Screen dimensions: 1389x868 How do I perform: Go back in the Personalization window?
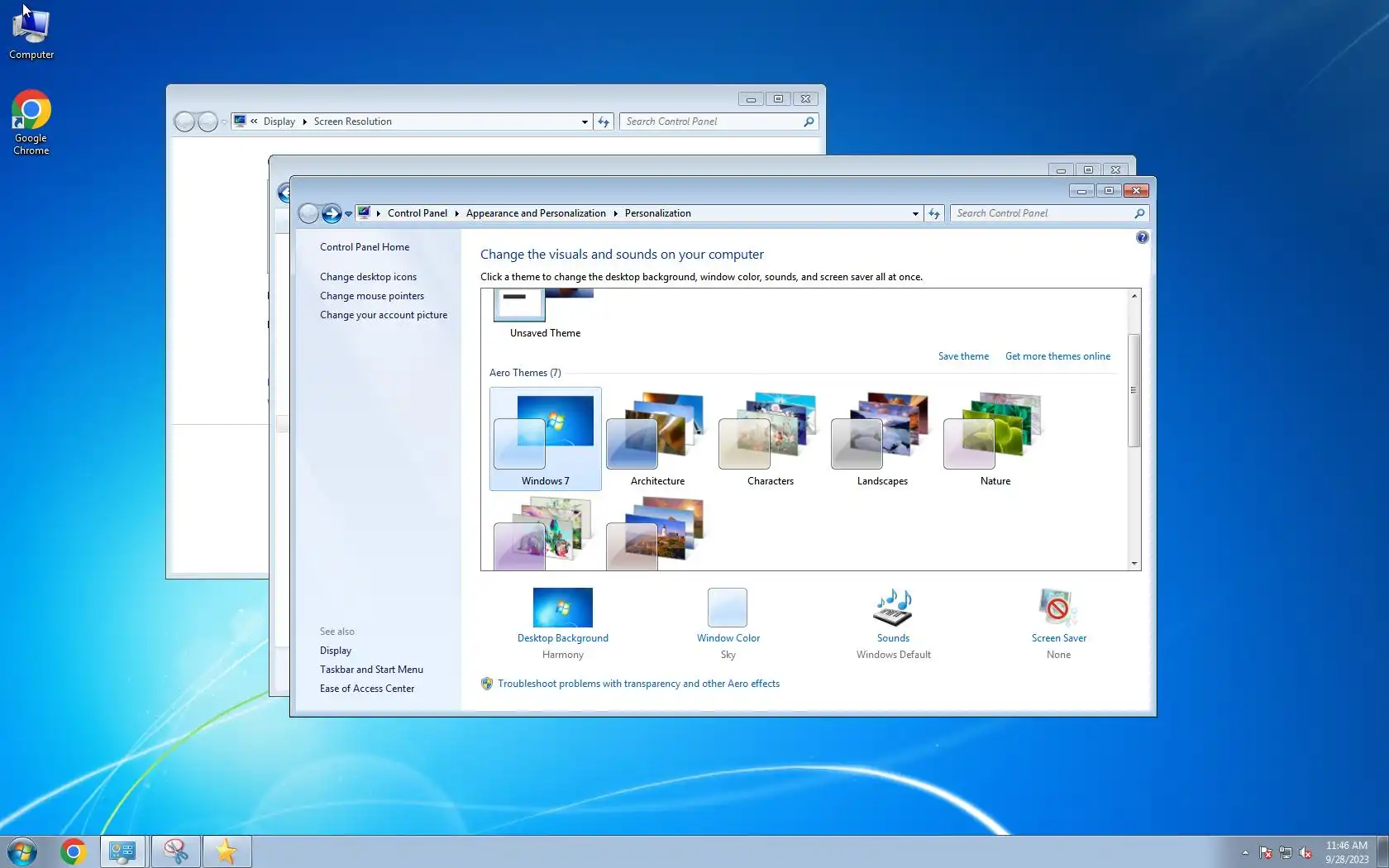(x=308, y=213)
